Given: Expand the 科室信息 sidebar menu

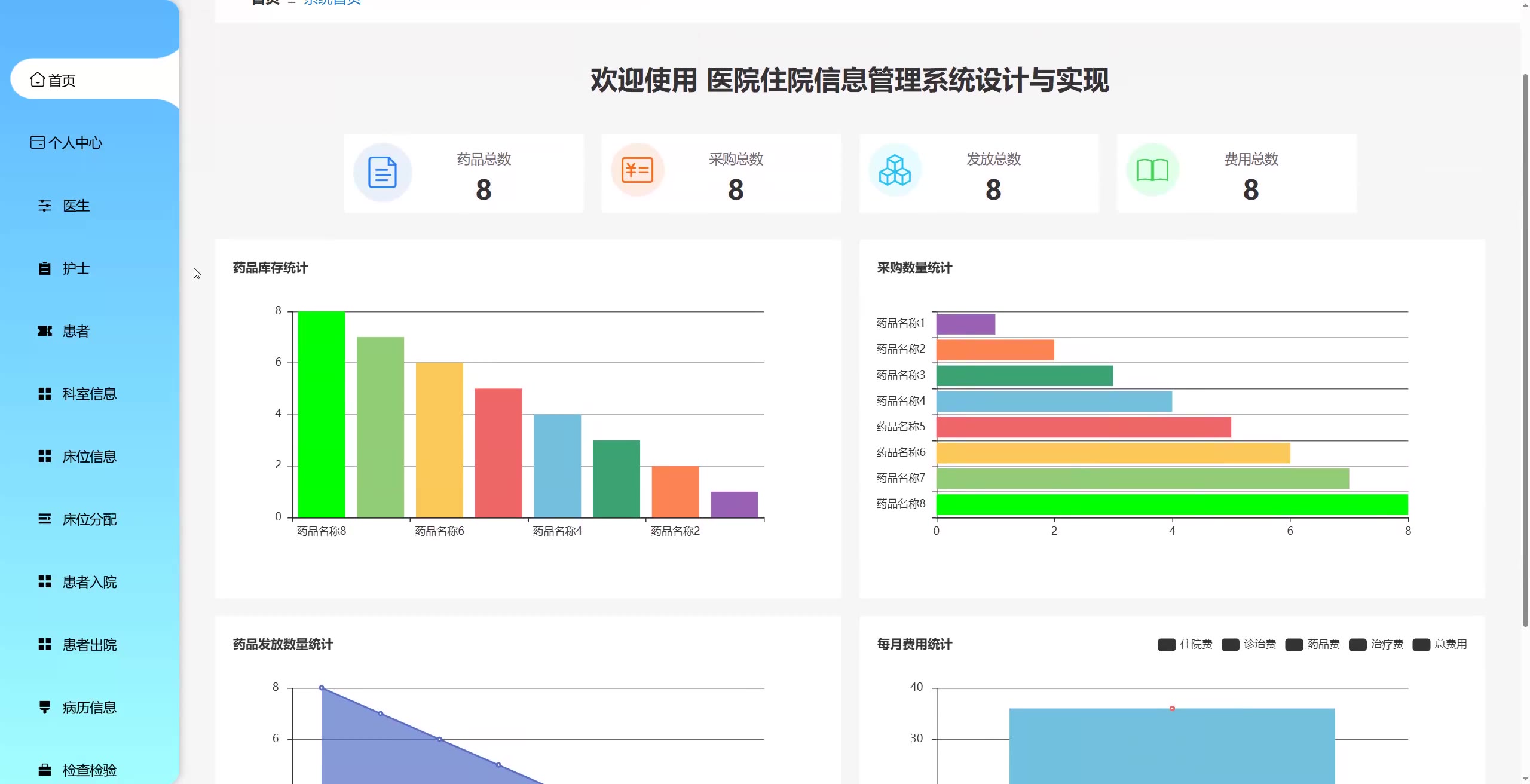Looking at the screenshot, I should click(x=90, y=394).
